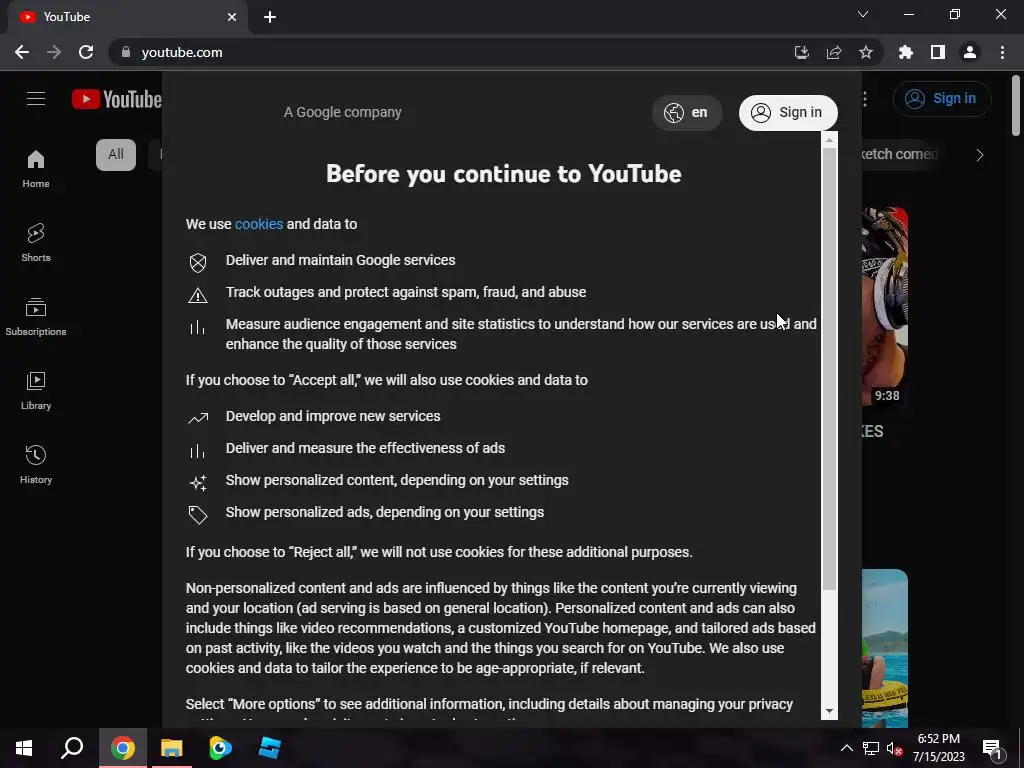Viewport: 1024px width, 768px height.
Task: Go forward in the browser
Action: point(54,52)
